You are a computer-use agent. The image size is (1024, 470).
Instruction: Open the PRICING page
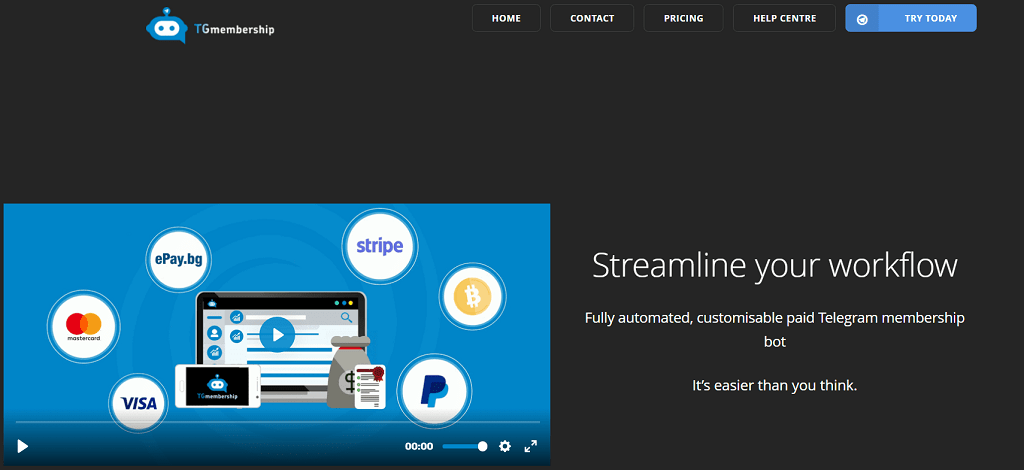click(683, 18)
